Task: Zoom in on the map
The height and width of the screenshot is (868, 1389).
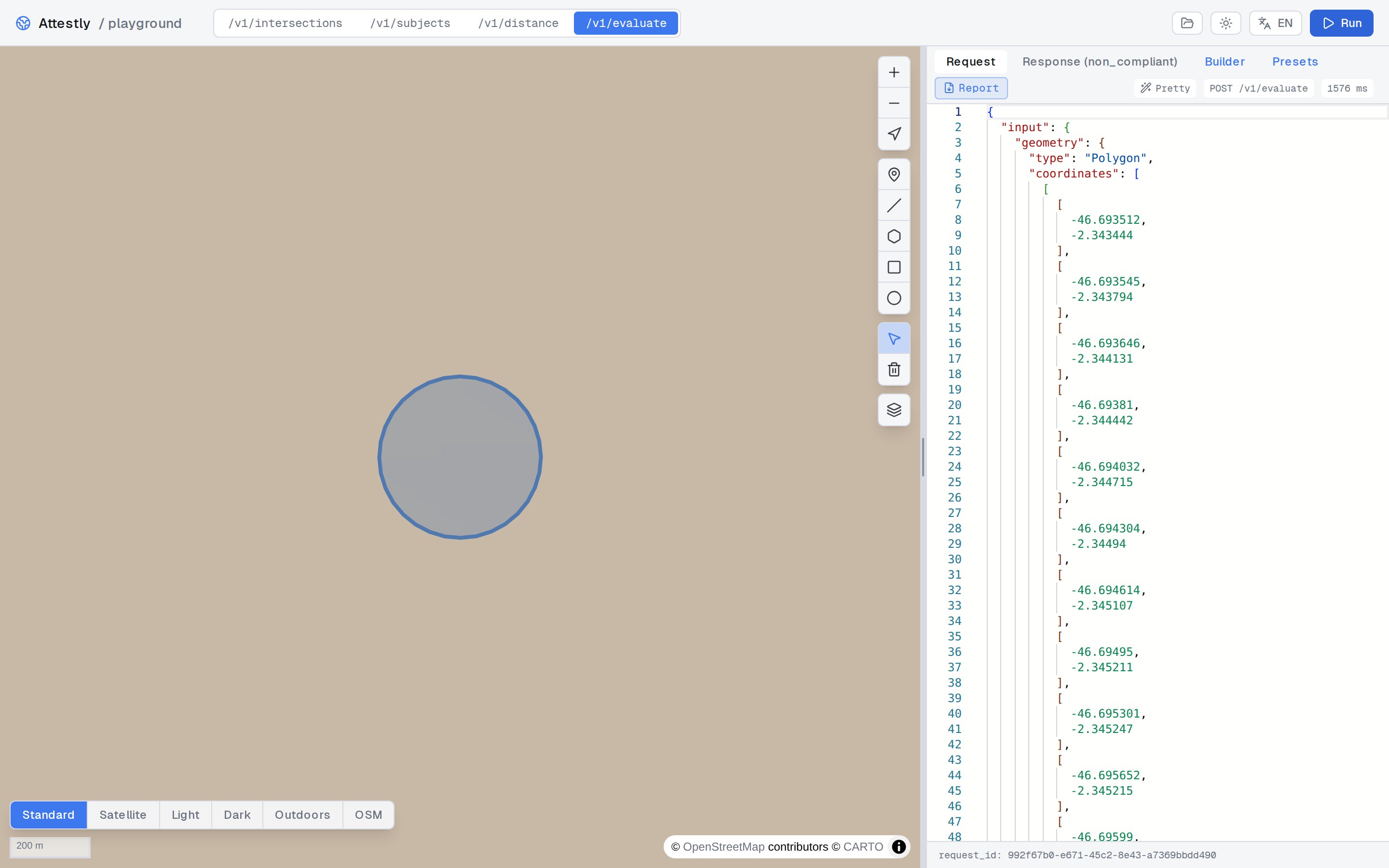Action: coord(894,72)
